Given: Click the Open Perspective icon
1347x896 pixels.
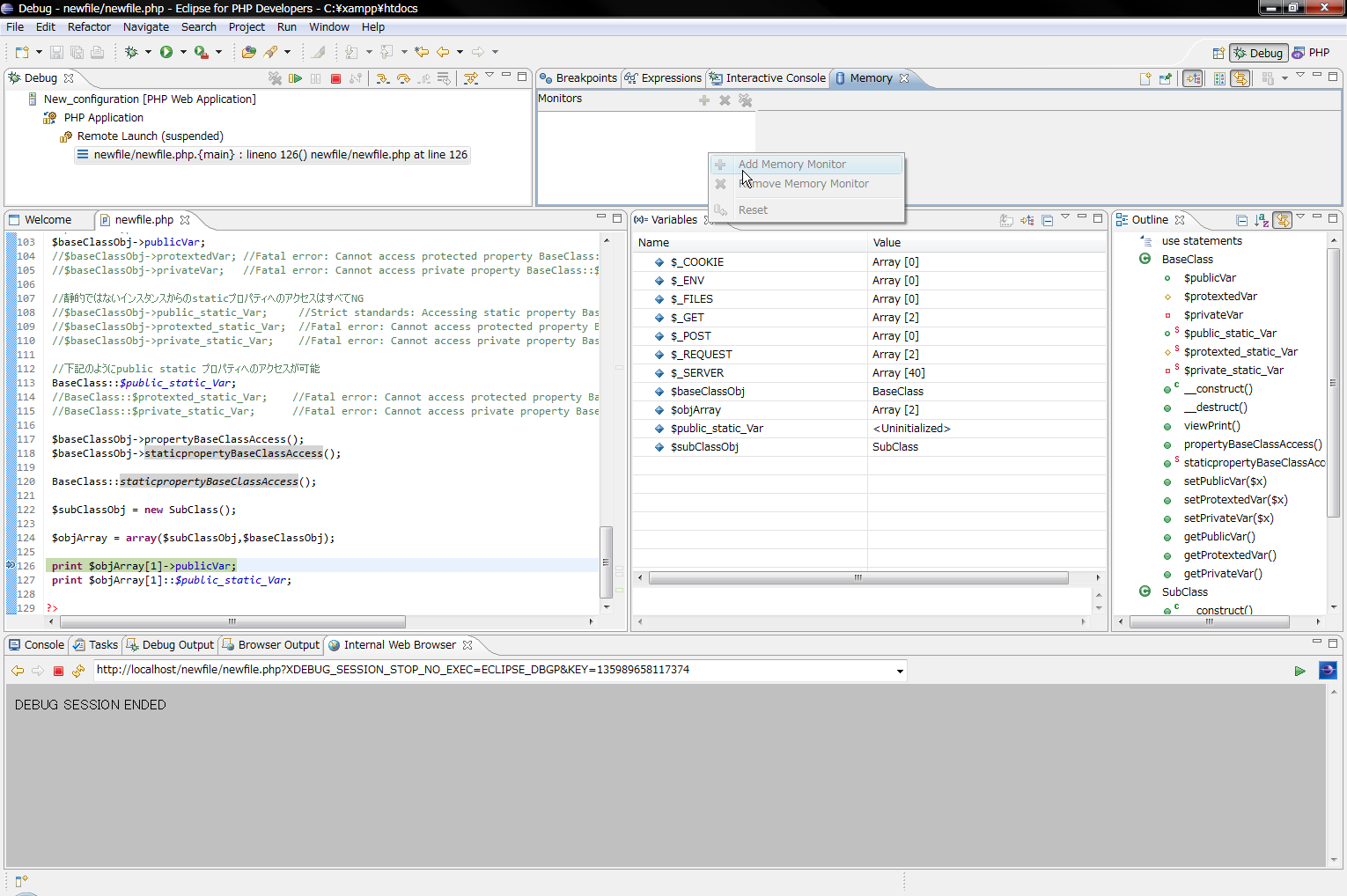Looking at the screenshot, I should [x=1218, y=53].
